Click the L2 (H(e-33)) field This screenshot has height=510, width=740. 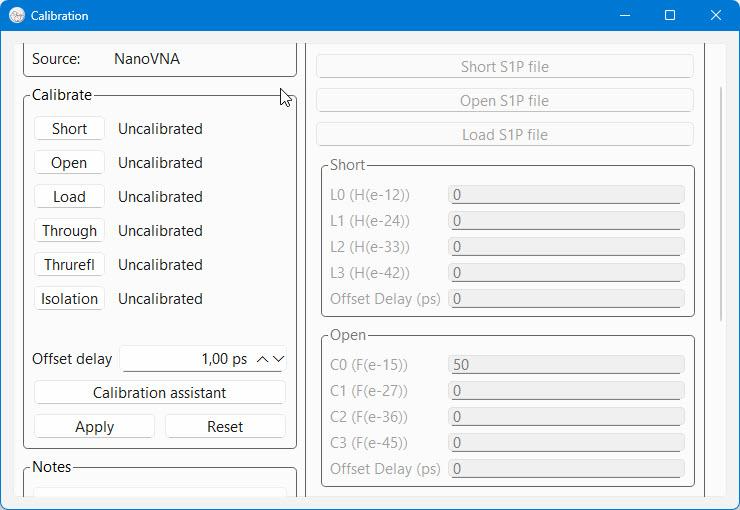point(566,246)
